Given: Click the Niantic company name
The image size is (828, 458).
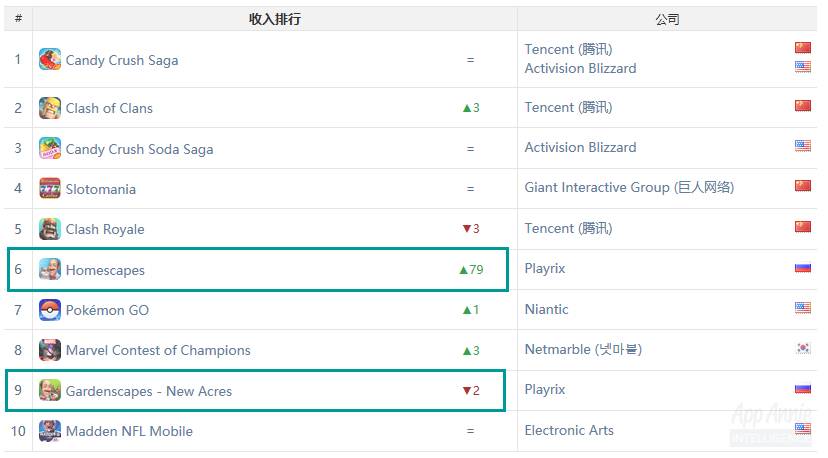Looking at the screenshot, I should tap(546, 310).
